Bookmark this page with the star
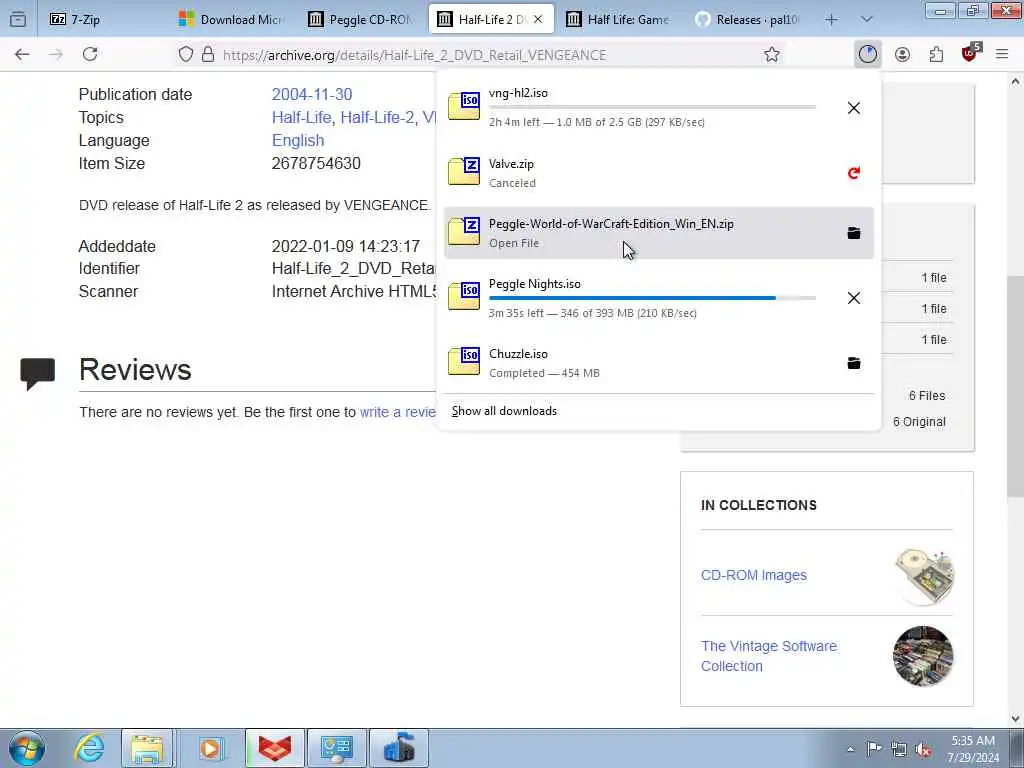This screenshot has width=1024, height=768. click(x=772, y=55)
